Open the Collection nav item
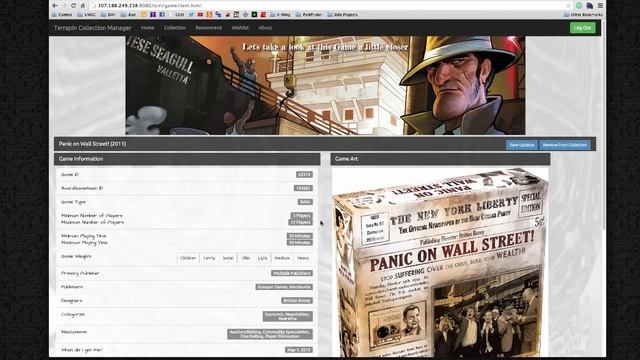 coord(175,28)
